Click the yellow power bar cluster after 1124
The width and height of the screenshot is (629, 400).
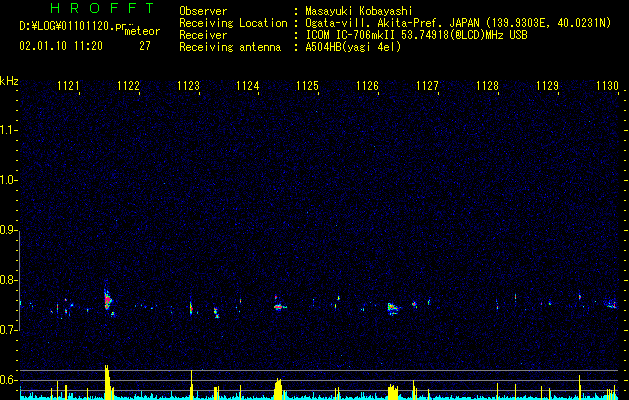coord(278,389)
